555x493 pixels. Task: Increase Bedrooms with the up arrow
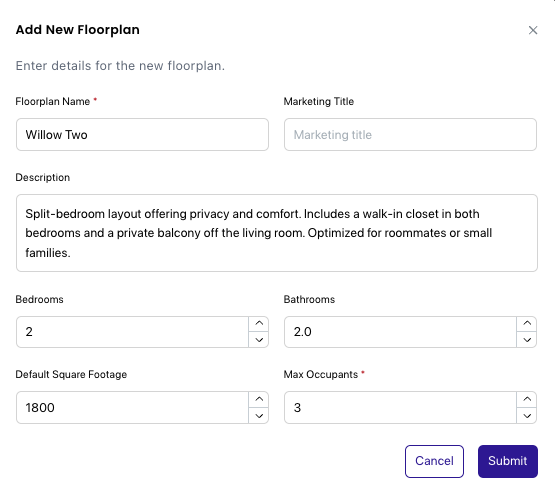tap(259, 323)
